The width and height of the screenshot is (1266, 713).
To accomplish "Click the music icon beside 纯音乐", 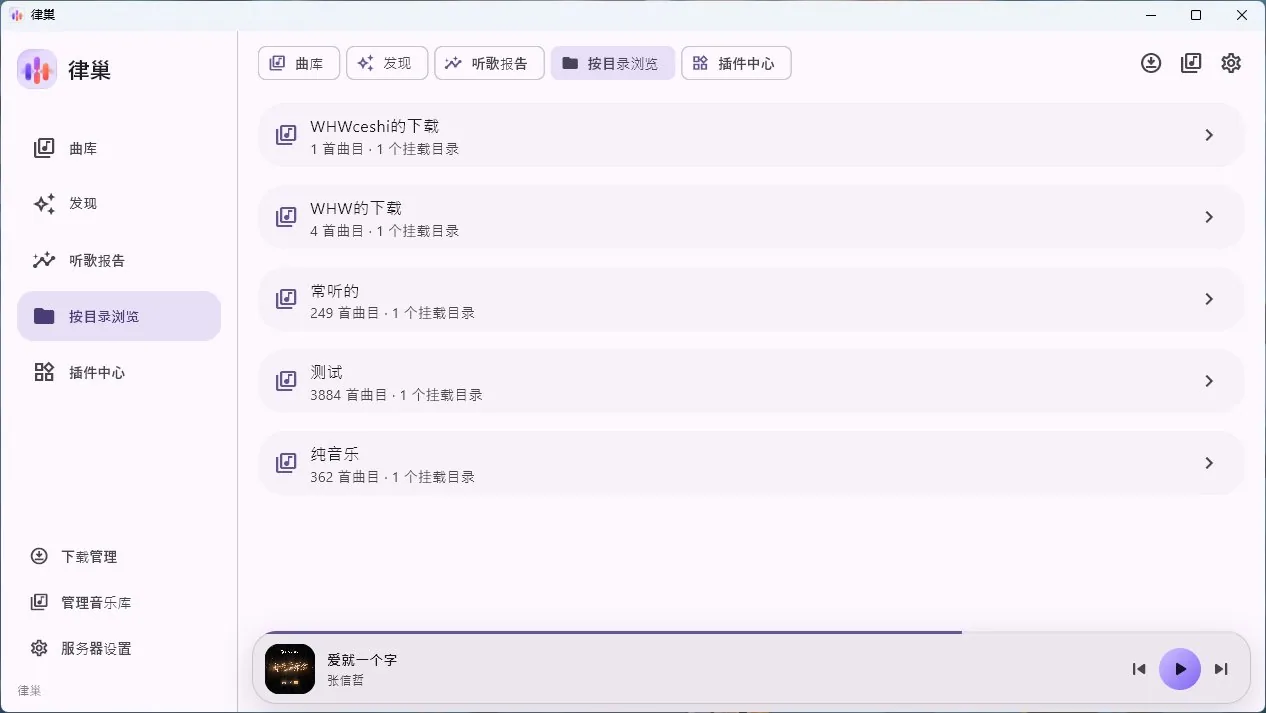I will point(286,462).
